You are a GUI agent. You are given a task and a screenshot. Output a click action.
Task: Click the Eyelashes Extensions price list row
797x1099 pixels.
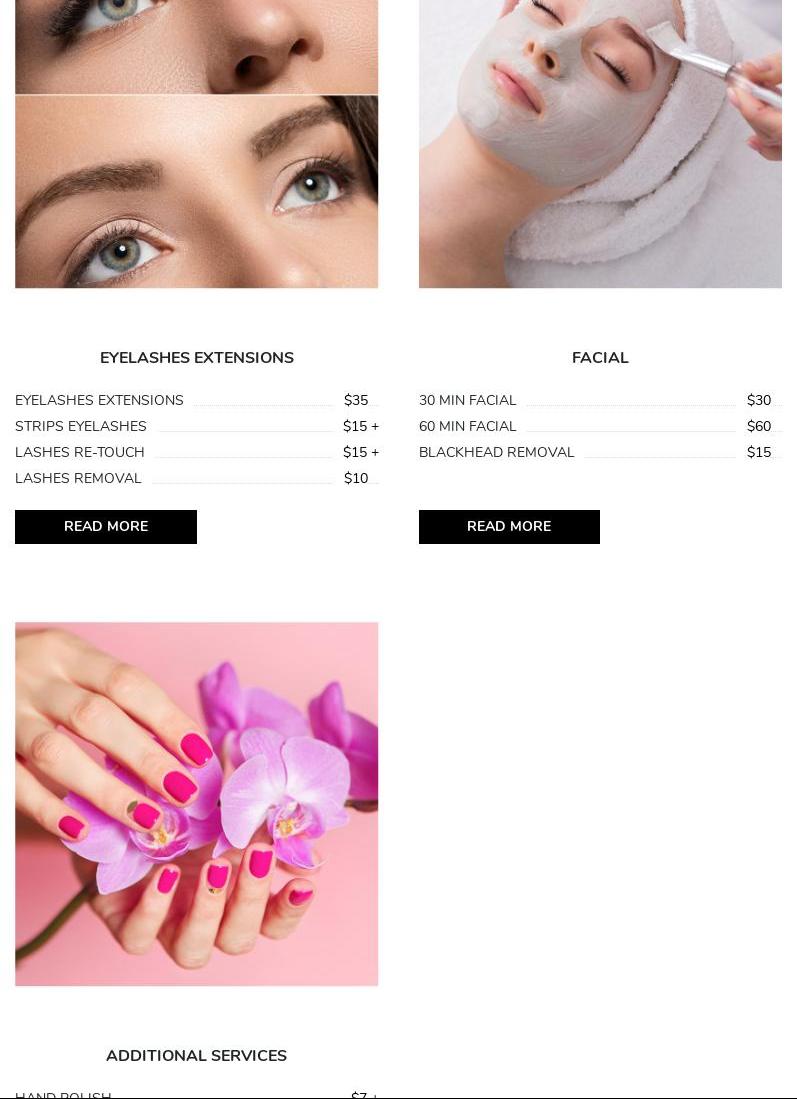[x=196, y=400]
